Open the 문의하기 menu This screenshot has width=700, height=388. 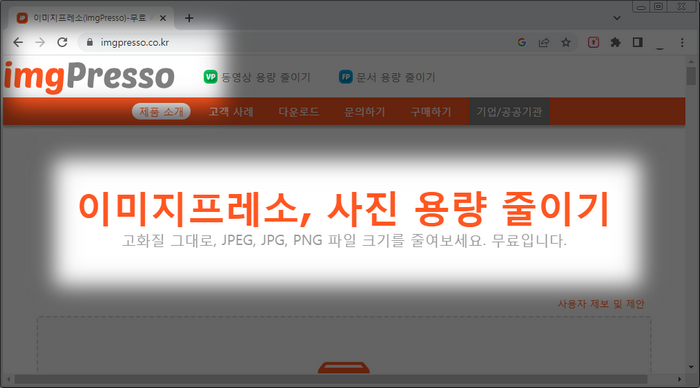click(x=365, y=112)
